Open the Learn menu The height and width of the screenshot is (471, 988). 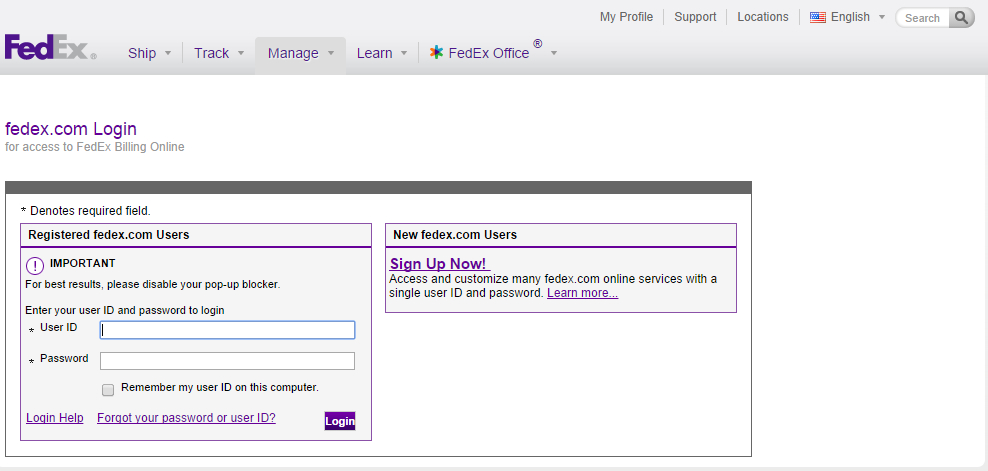[x=374, y=54]
